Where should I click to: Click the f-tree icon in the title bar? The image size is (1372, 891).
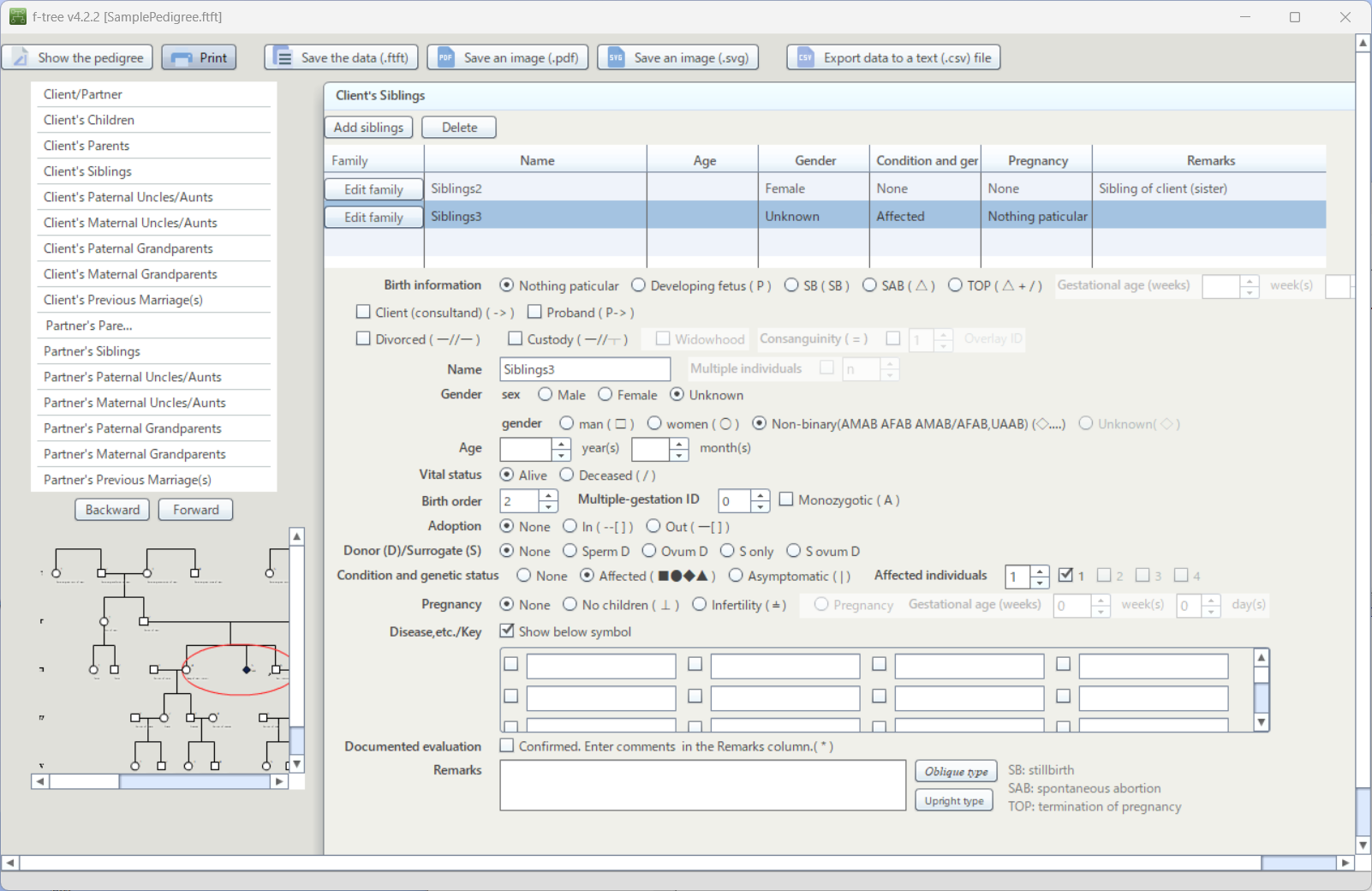[18, 15]
